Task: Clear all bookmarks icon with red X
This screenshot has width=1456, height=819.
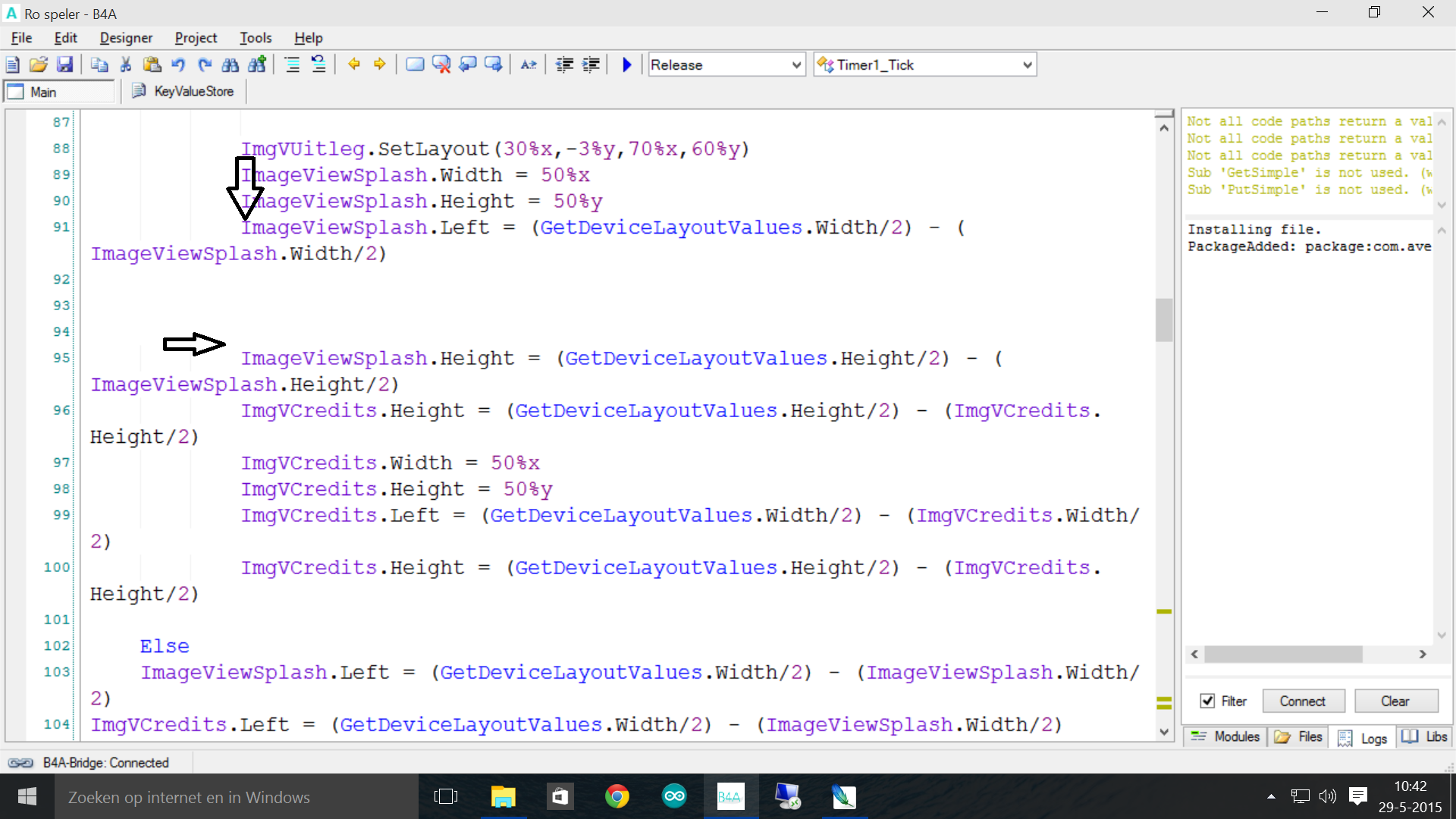Action: click(441, 64)
